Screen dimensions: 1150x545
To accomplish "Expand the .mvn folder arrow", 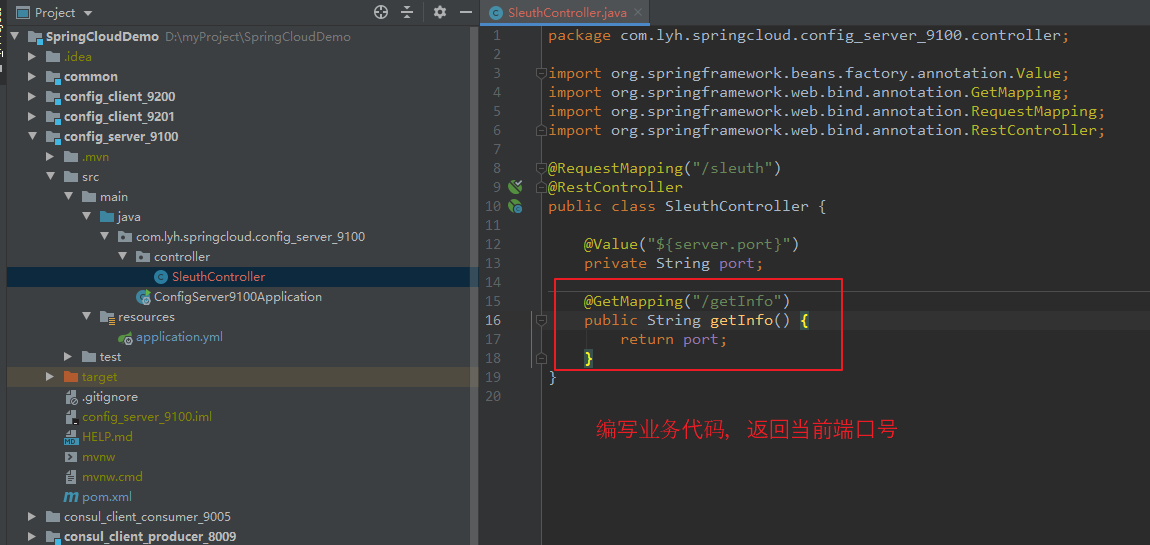I will point(50,156).
